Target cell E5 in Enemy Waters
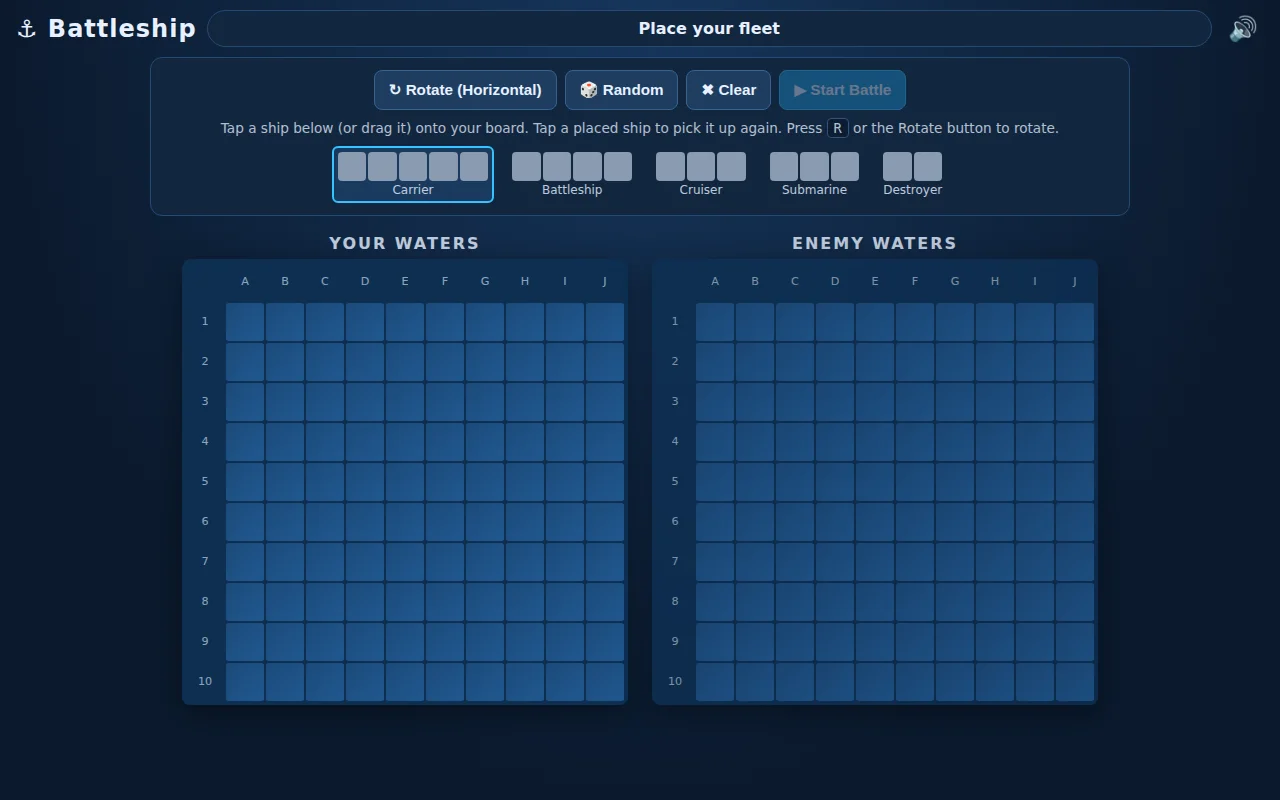The width and height of the screenshot is (1280, 800). 875,482
